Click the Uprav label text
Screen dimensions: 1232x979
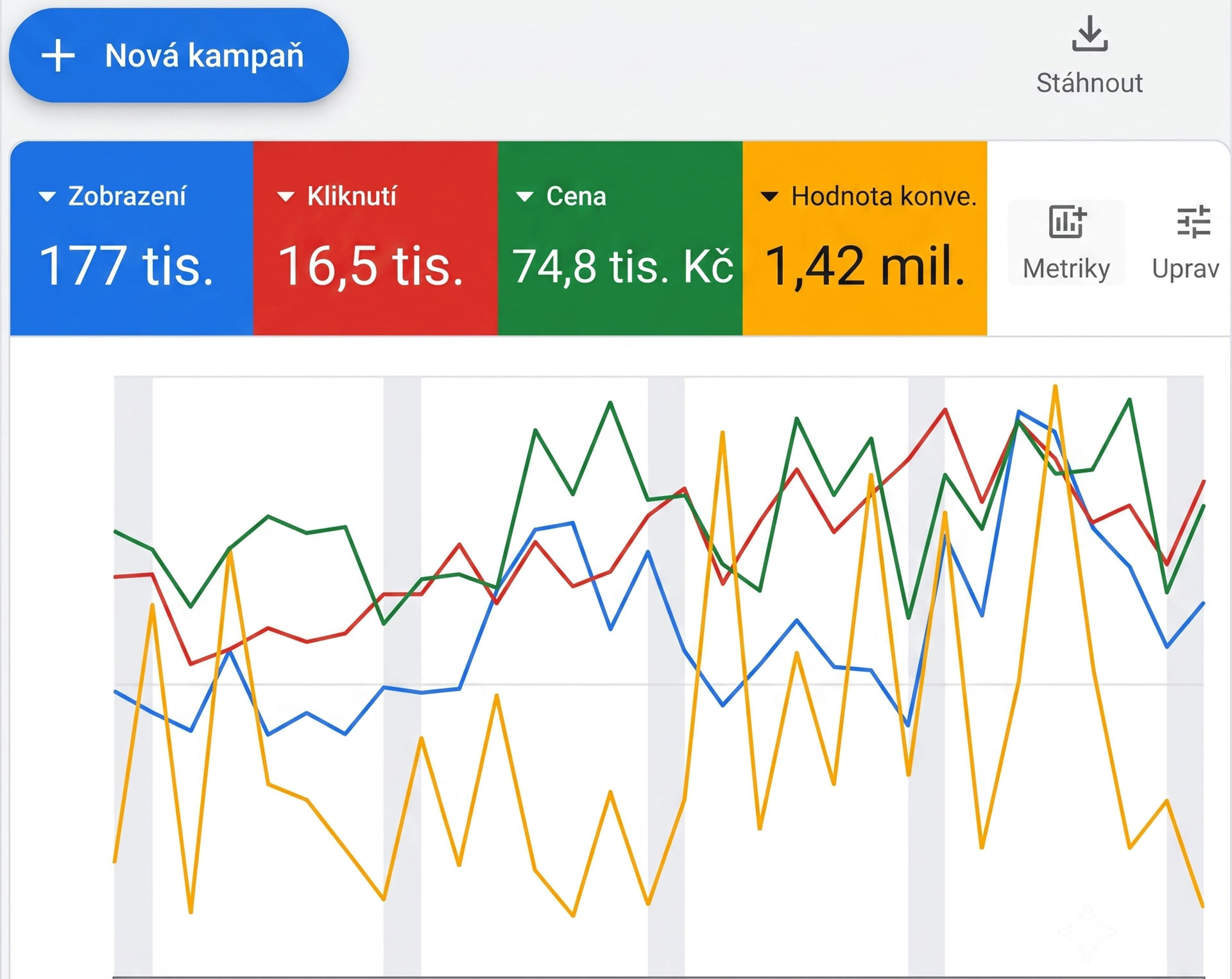click(x=1186, y=269)
